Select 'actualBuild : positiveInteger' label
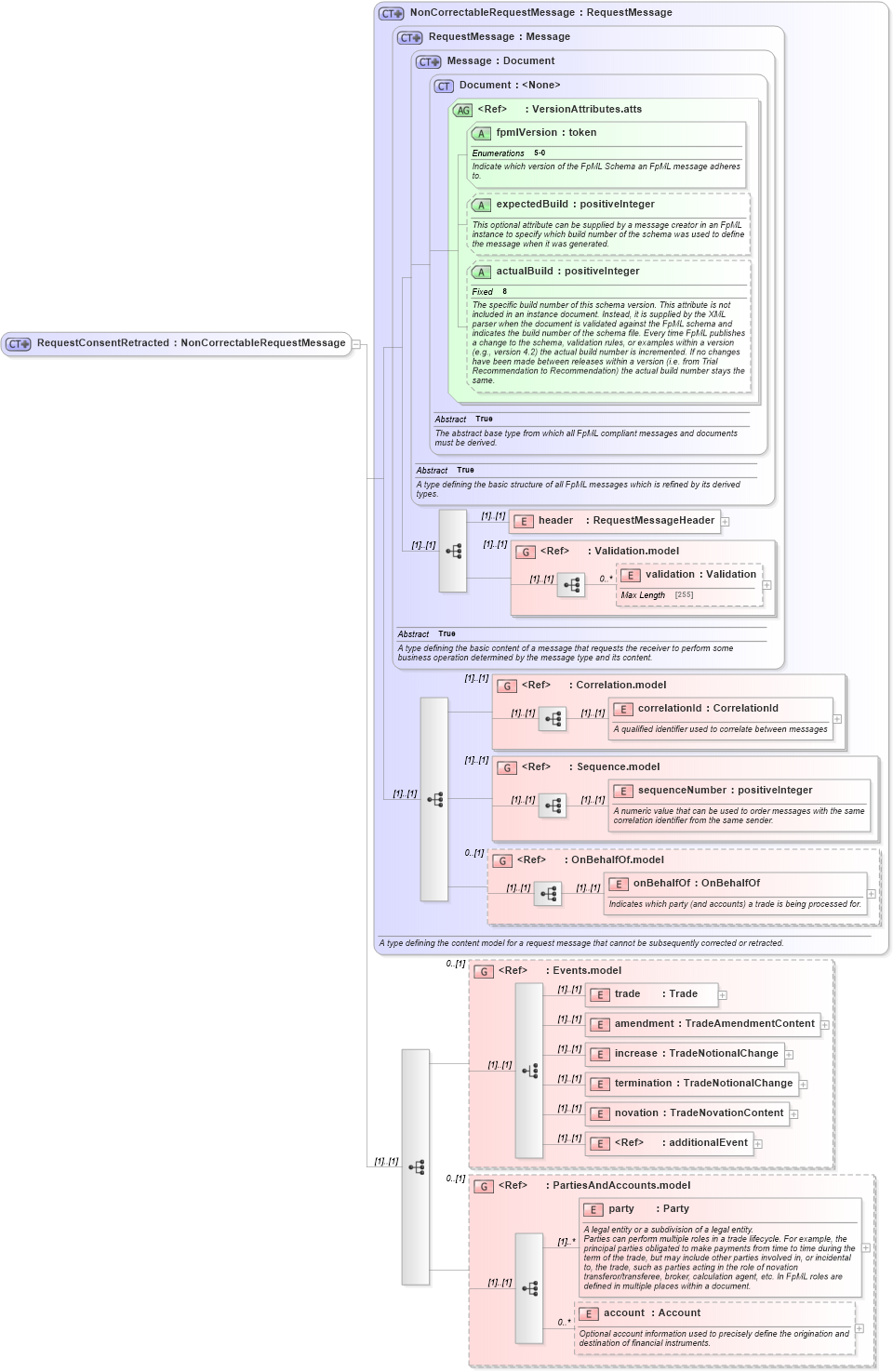This screenshot has width=893, height=1372. coord(567,272)
